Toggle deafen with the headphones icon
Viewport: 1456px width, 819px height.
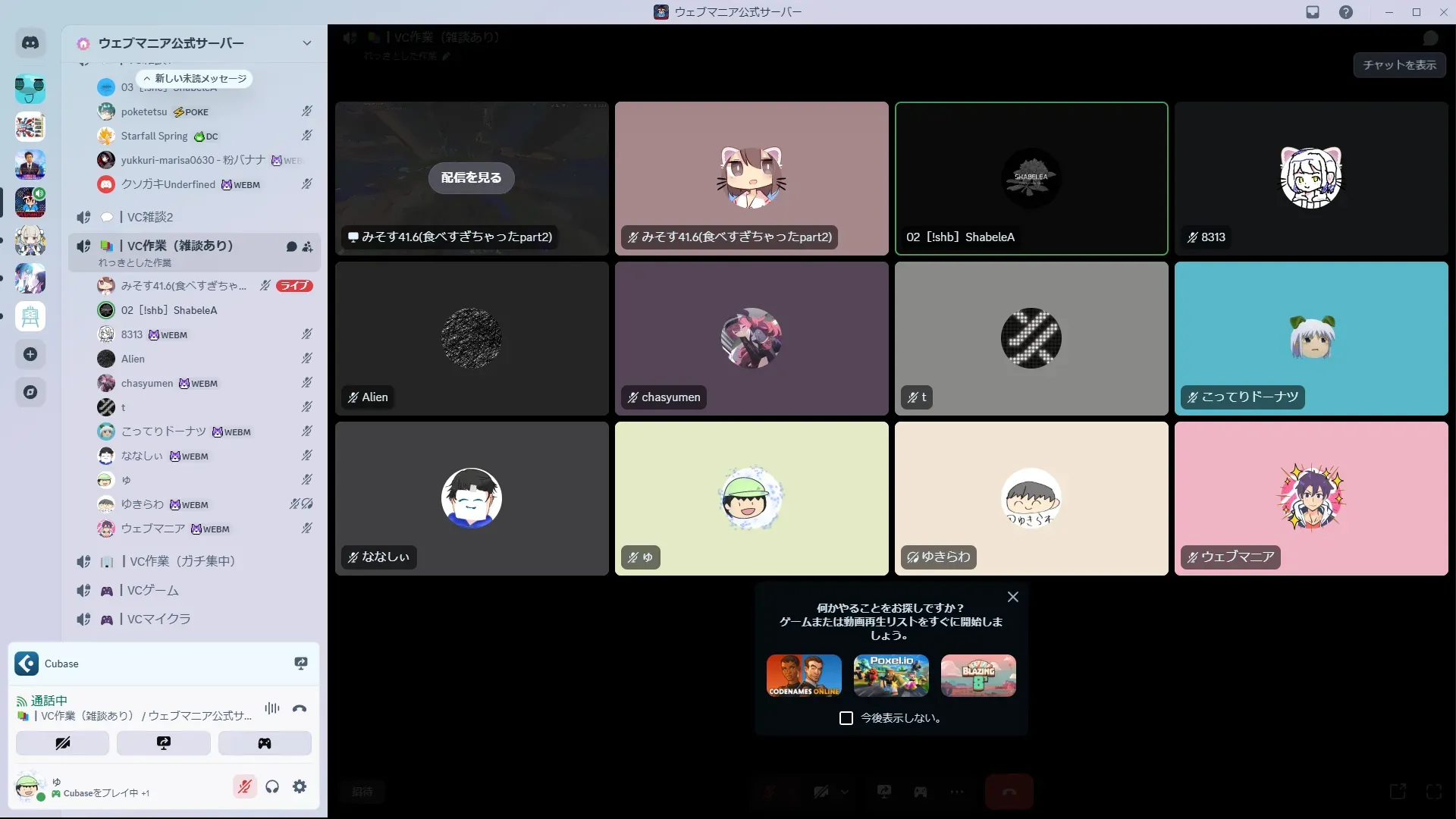pos(272,786)
